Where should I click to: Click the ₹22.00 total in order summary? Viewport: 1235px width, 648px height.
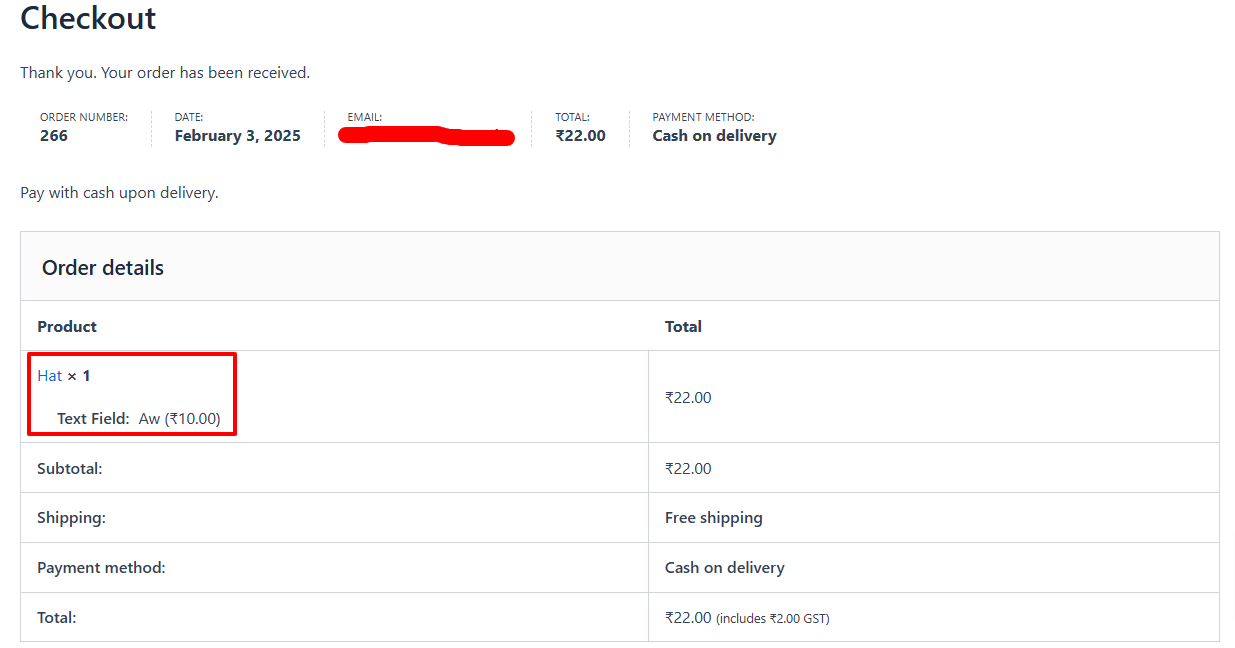(x=581, y=136)
